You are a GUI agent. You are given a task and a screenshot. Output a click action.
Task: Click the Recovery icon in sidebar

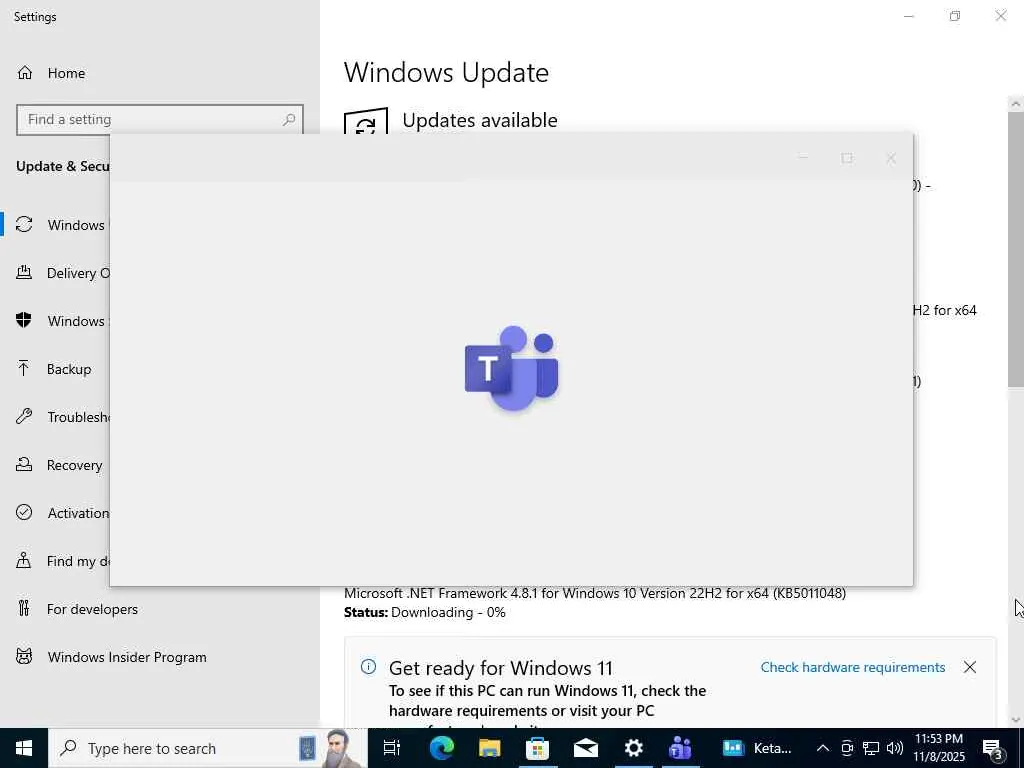24,464
